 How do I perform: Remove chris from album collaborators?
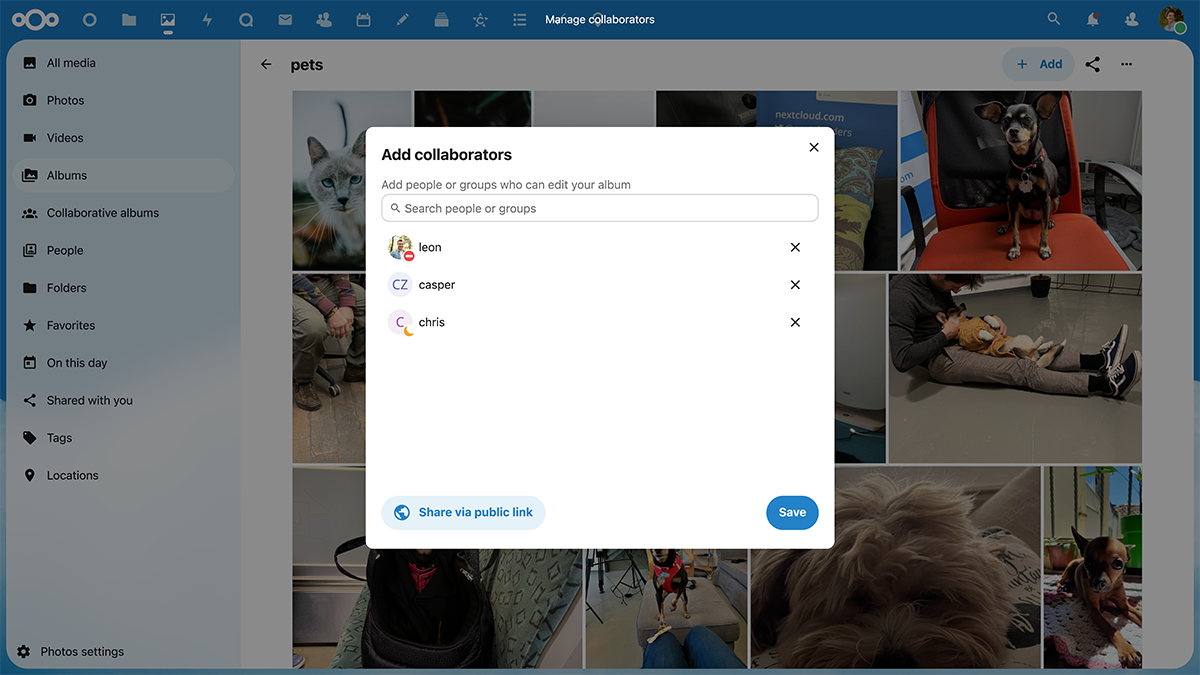point(795,322)
